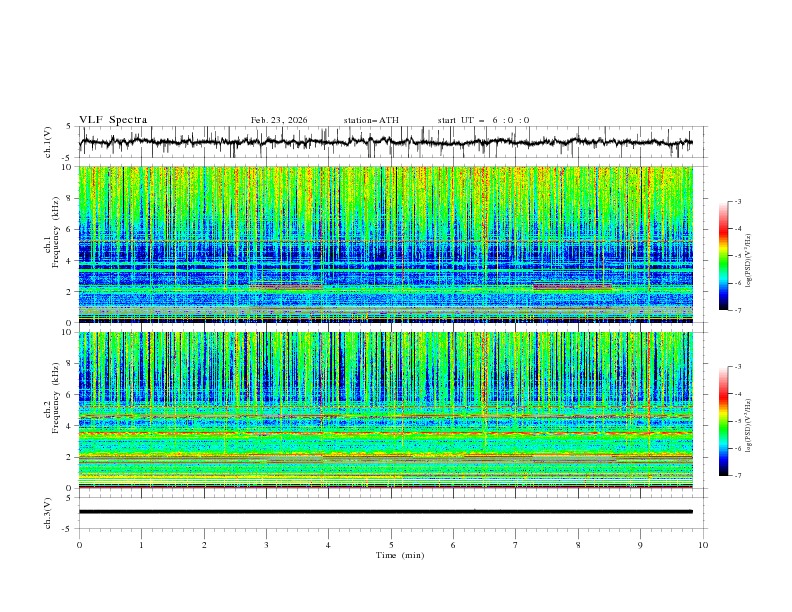Click the ch.1 spectrogram panel
The width and height of the screenshot is (792, 612).
[385, 244]
